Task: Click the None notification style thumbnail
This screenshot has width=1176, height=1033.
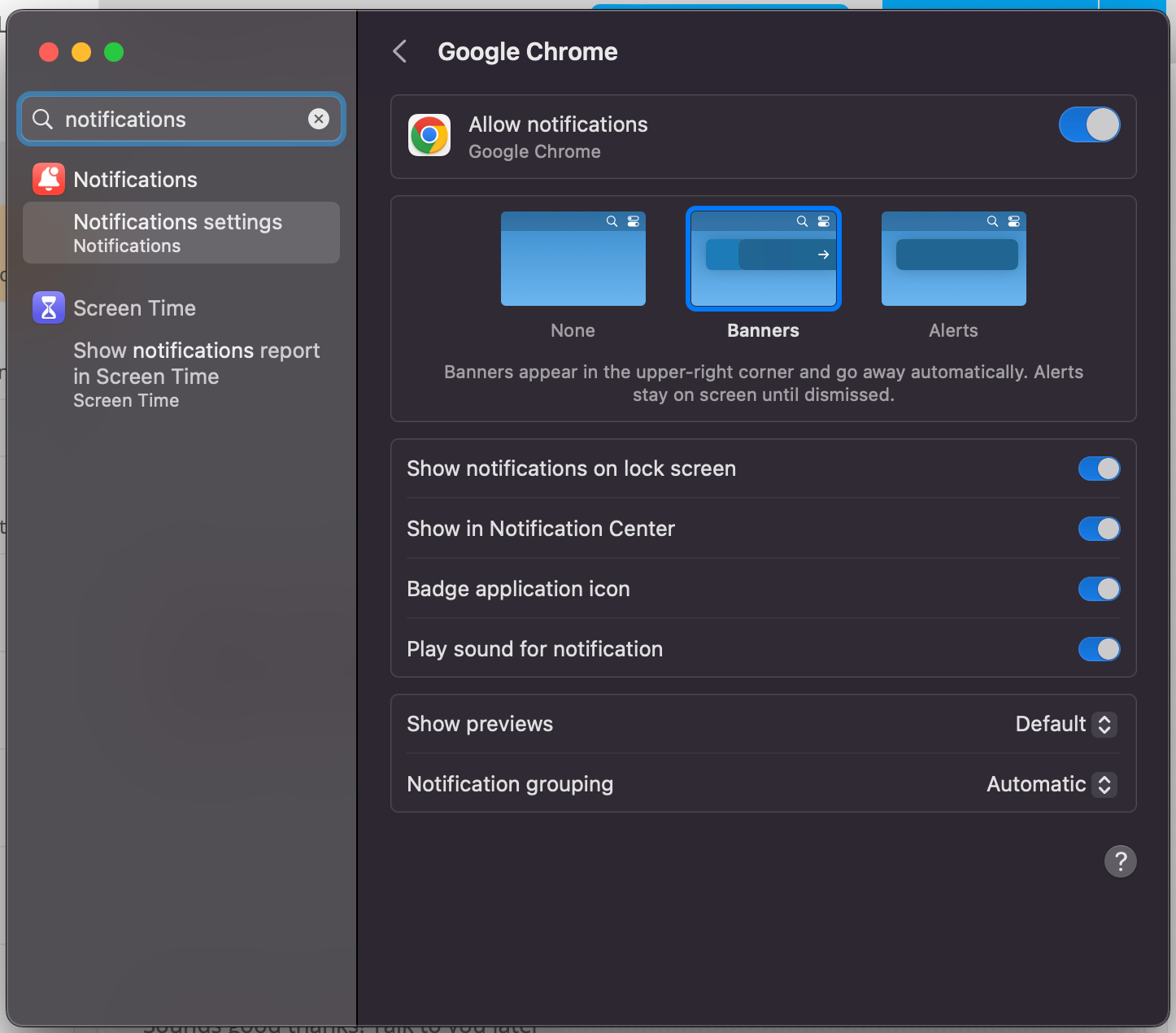Action: point(573,259)
